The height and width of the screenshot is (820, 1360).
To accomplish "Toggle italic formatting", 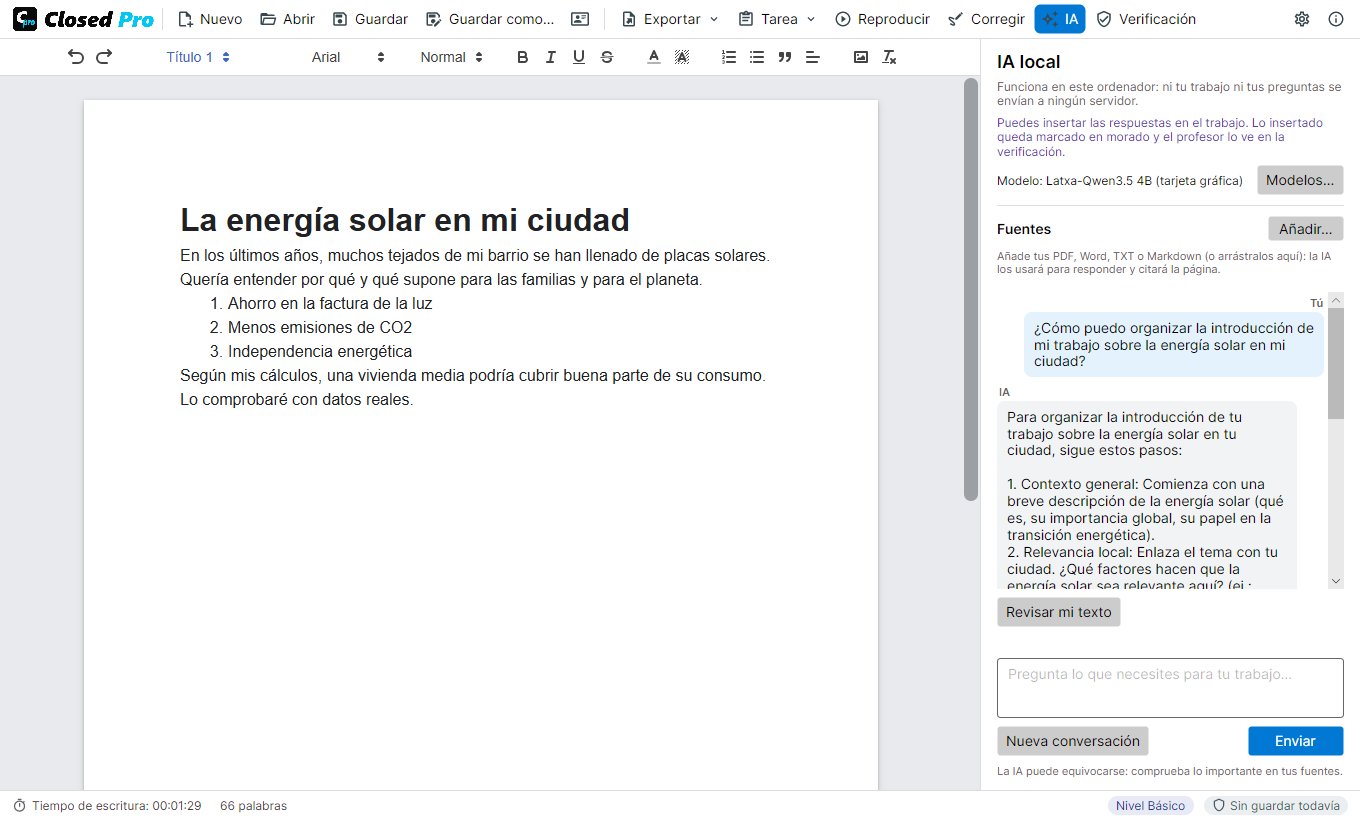I will (550, 57).
